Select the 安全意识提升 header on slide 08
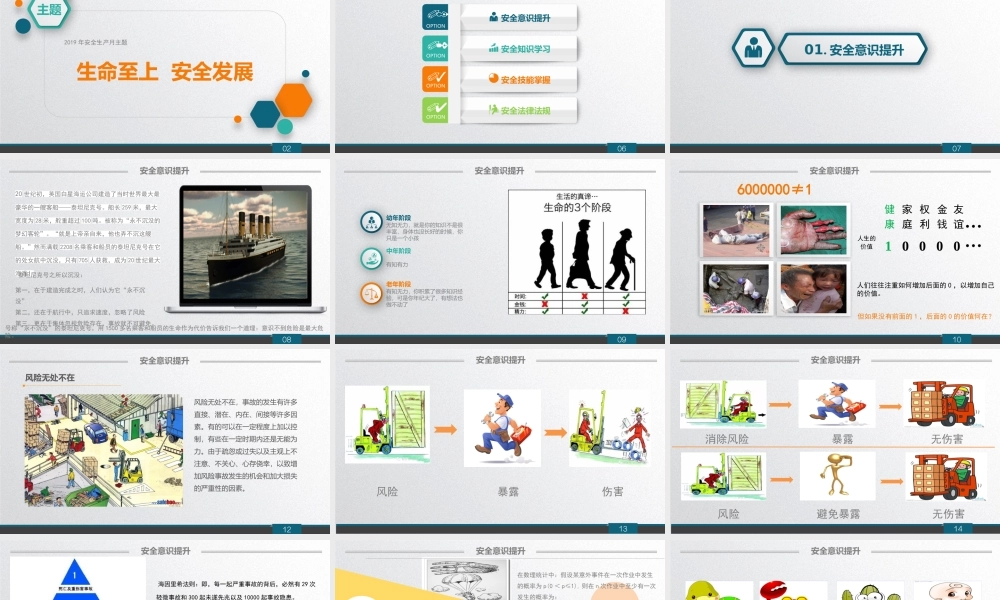Screen dimensions: 1000x600 [x=165, y=171]
